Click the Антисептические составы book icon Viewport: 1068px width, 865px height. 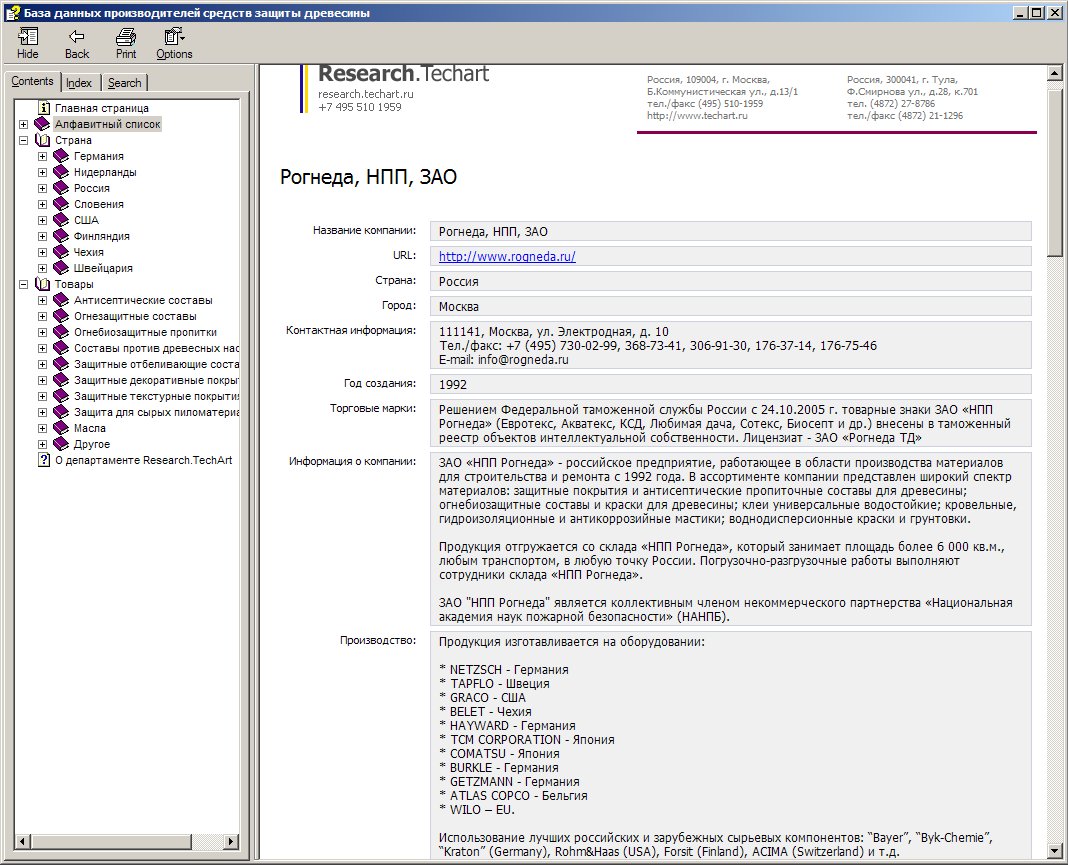pos(61,300)
